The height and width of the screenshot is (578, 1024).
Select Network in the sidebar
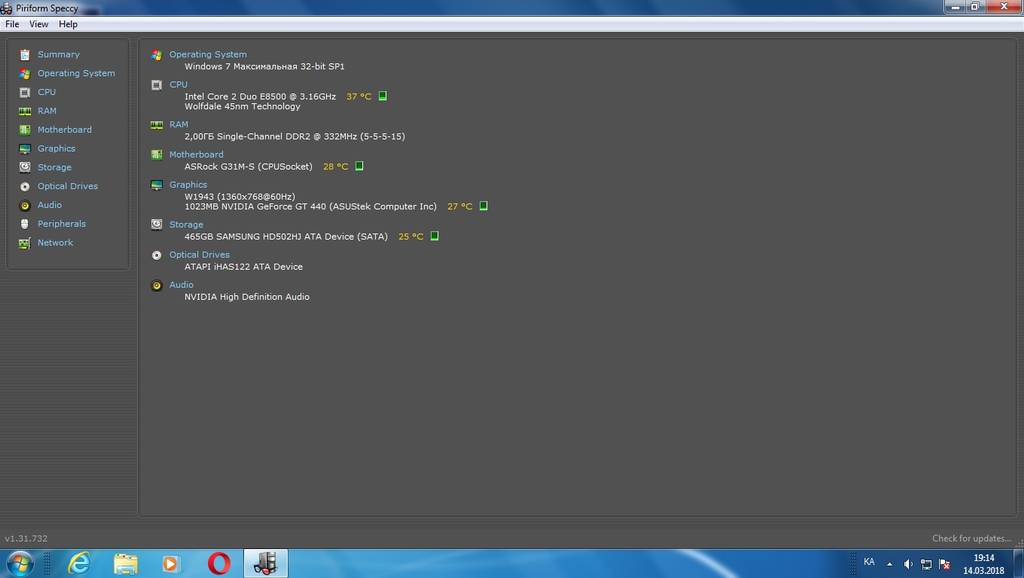point(56,243)
